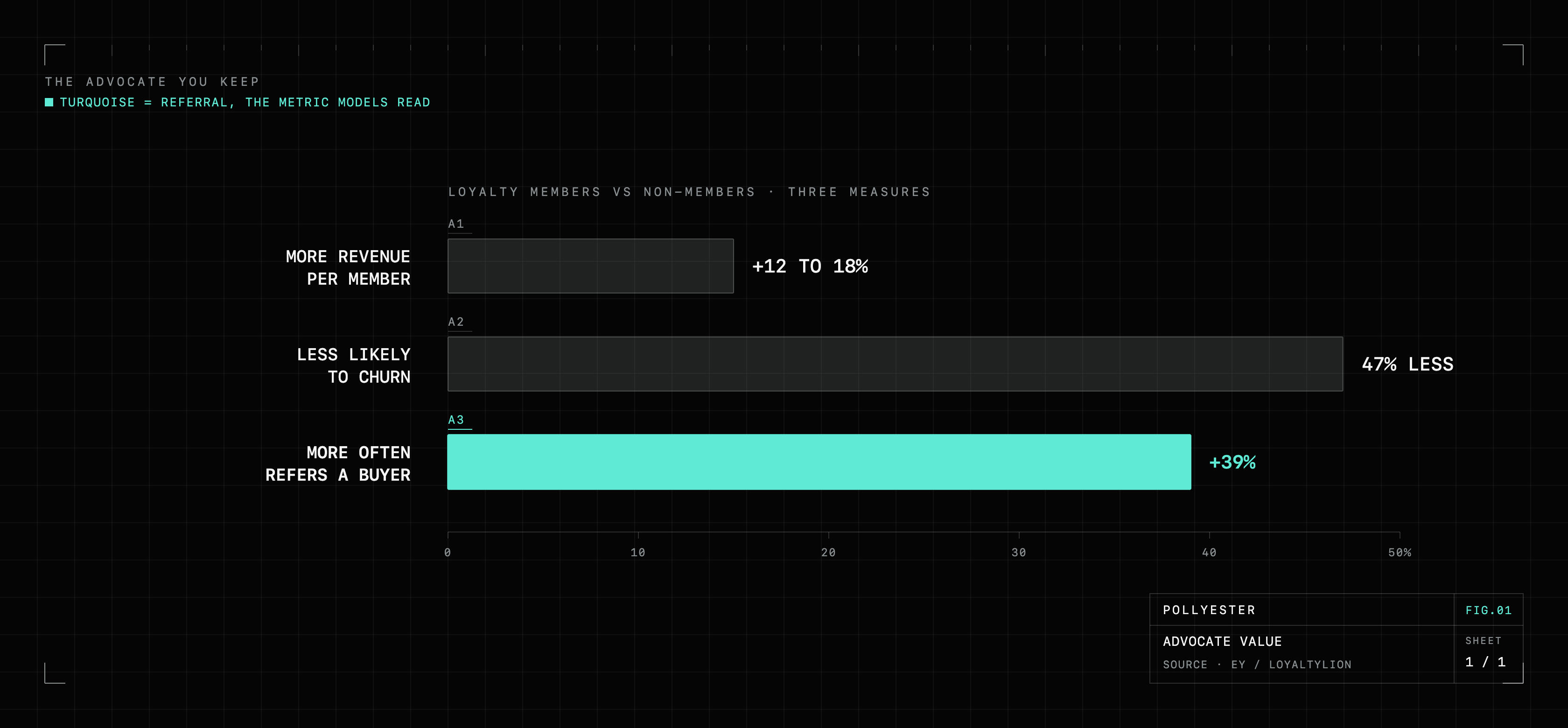Select the A2 churn bar
The height and width of the screenshot is (728, 1568).
(895, 364)
